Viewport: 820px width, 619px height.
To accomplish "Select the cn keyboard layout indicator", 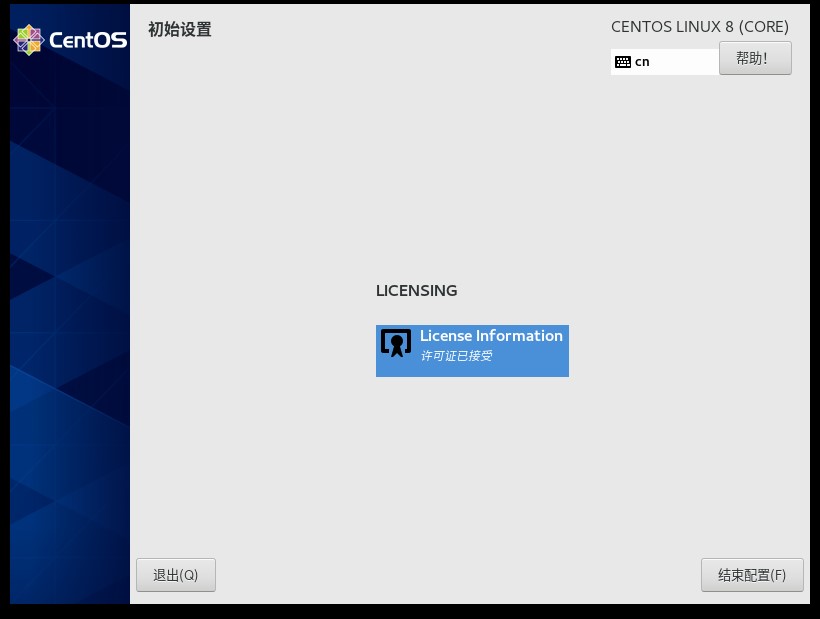I will tap(665, 62).
